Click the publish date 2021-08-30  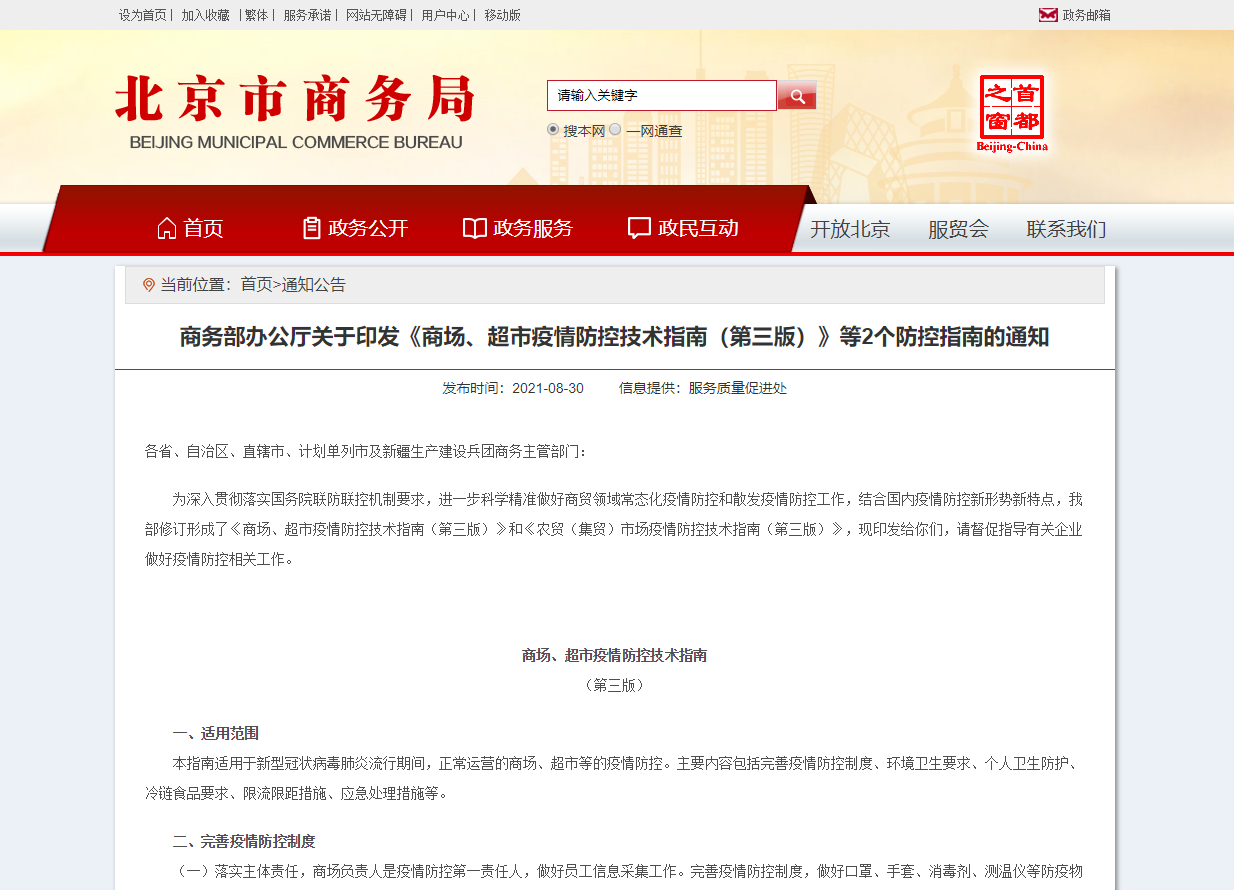548,388
